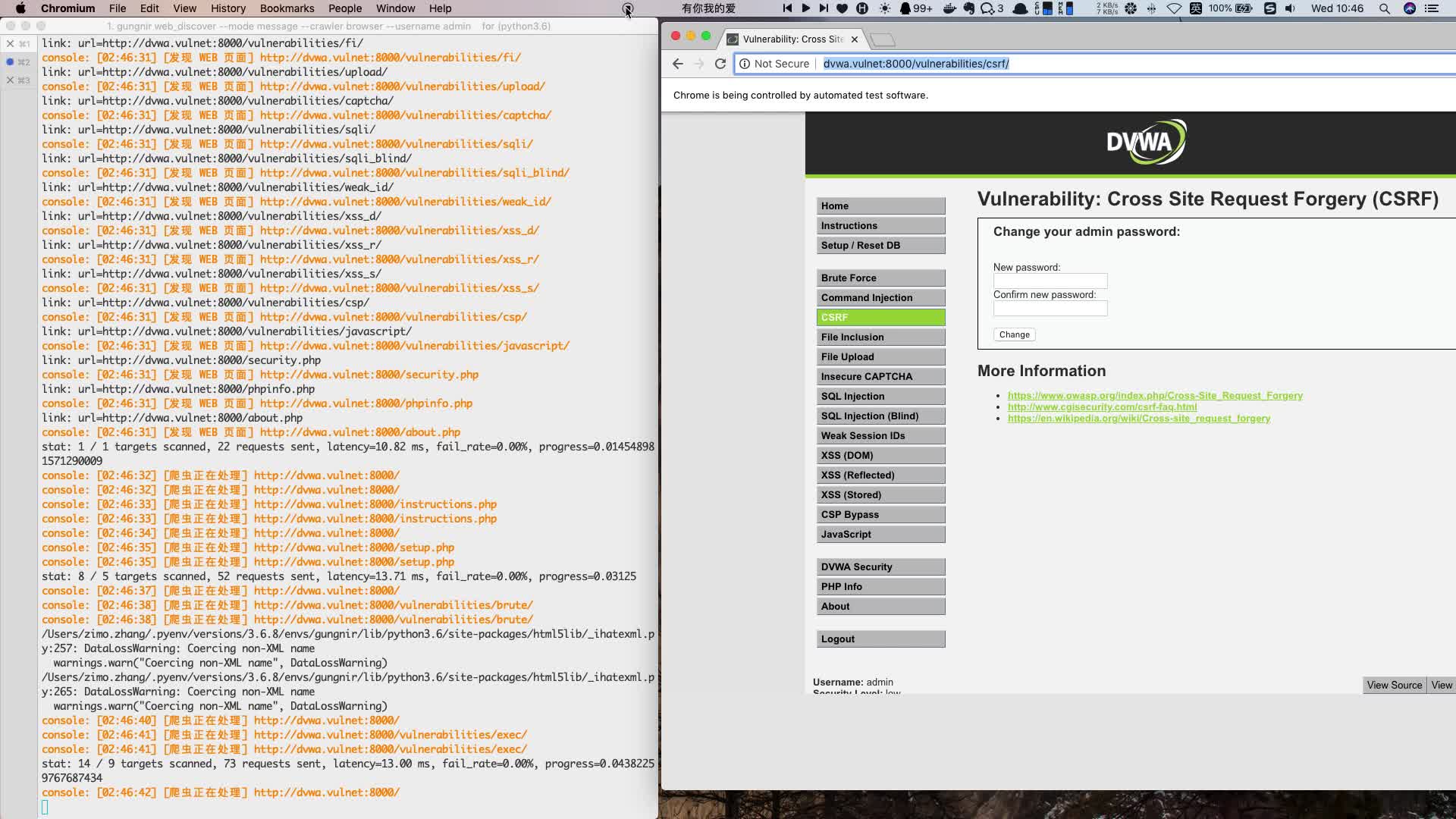Image resolution: width=1456 pixels, height=819 pixels.
Task: Reload the CSRF page
Action: [720, 64]
